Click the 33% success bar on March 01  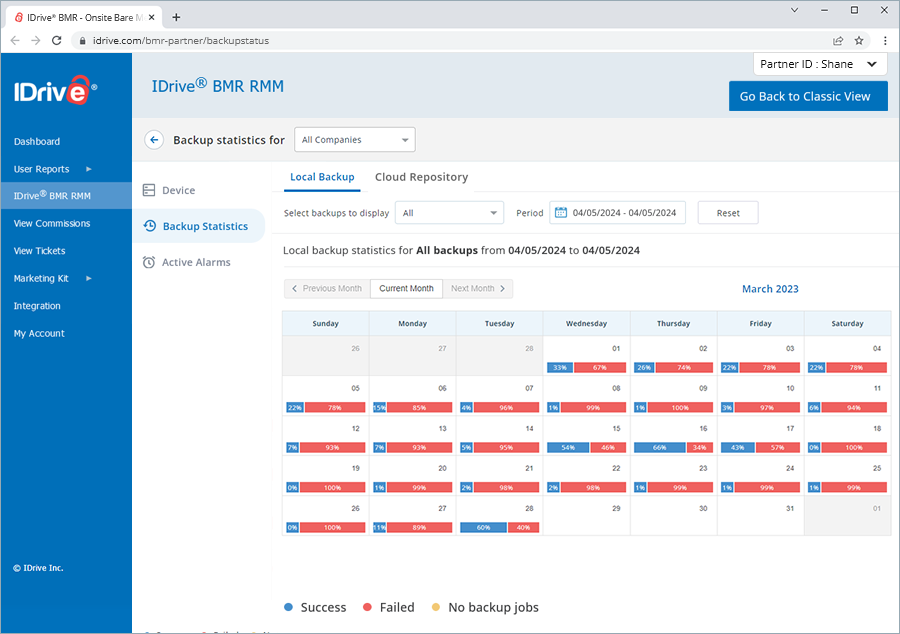(560, 368)
